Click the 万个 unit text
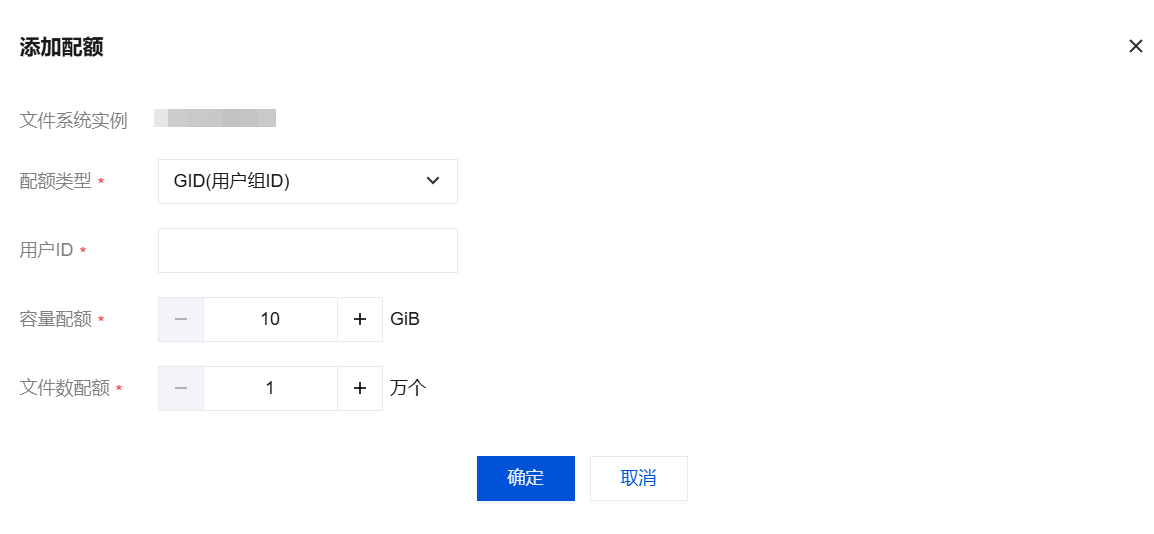Image resolution: width=1154 pixels, height=534 pixels. tap(408, 388)
